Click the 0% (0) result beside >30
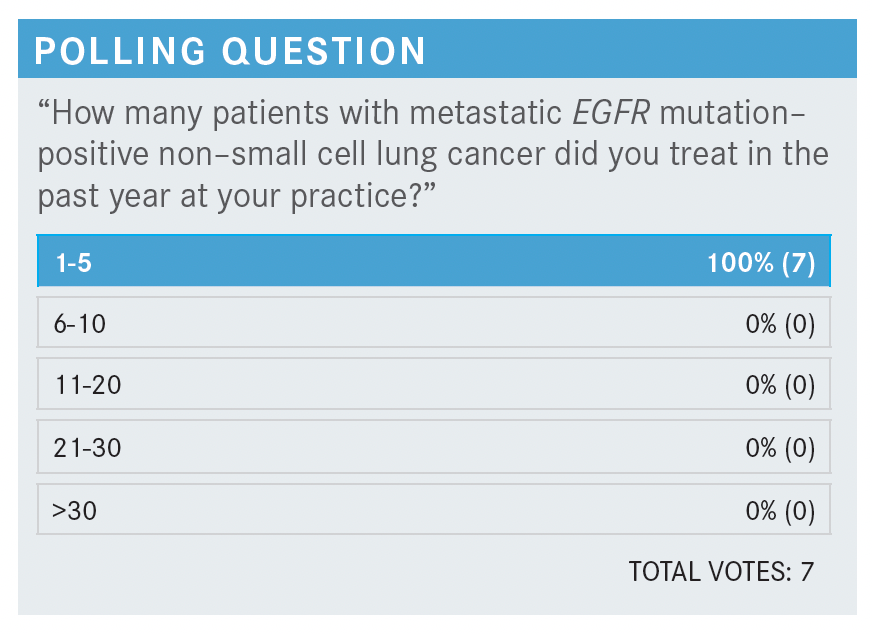This screenshot has width=872, height=634. (780, 512)
